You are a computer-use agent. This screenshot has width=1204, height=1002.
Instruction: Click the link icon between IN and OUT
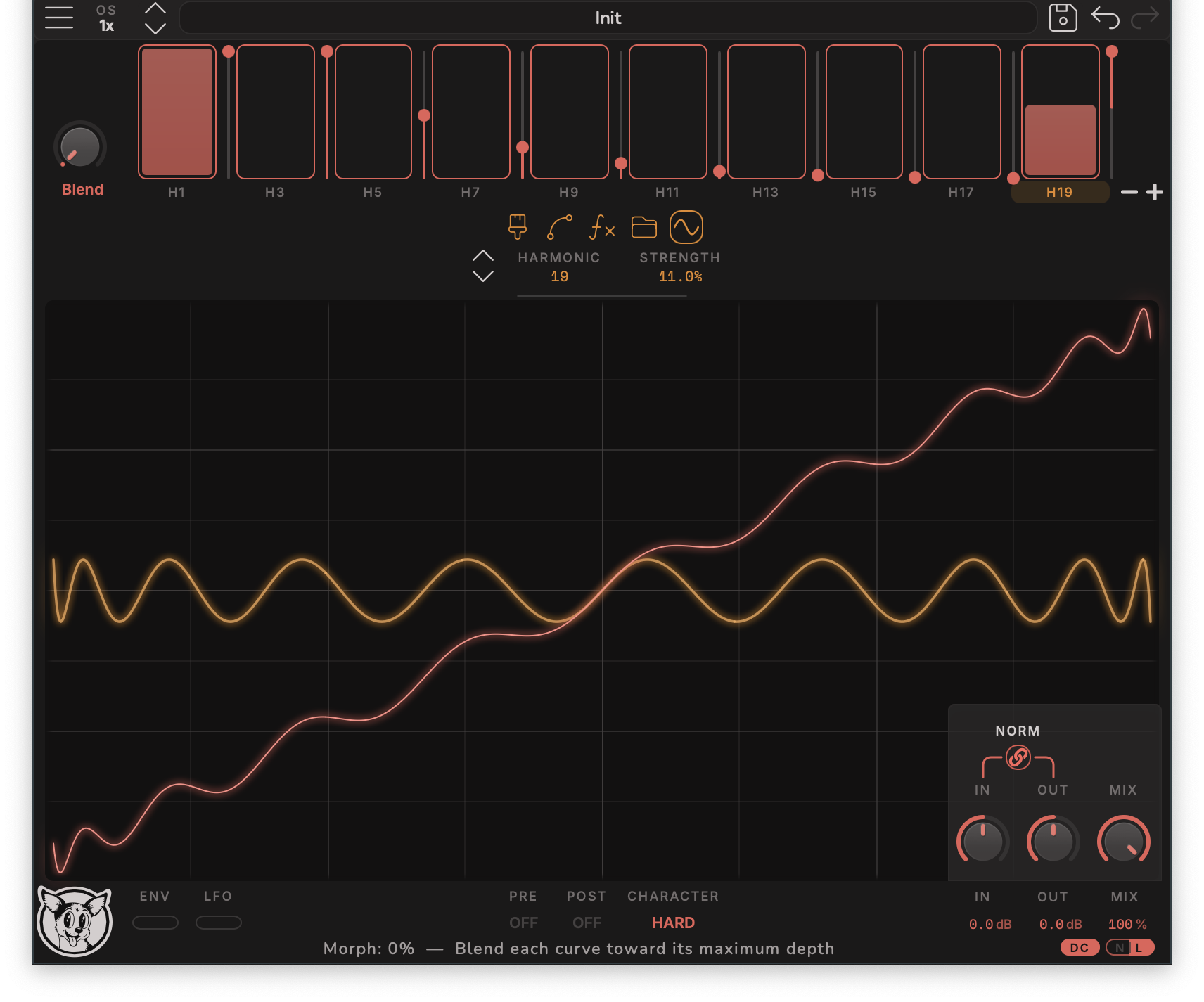click(x=1018, y=757)
